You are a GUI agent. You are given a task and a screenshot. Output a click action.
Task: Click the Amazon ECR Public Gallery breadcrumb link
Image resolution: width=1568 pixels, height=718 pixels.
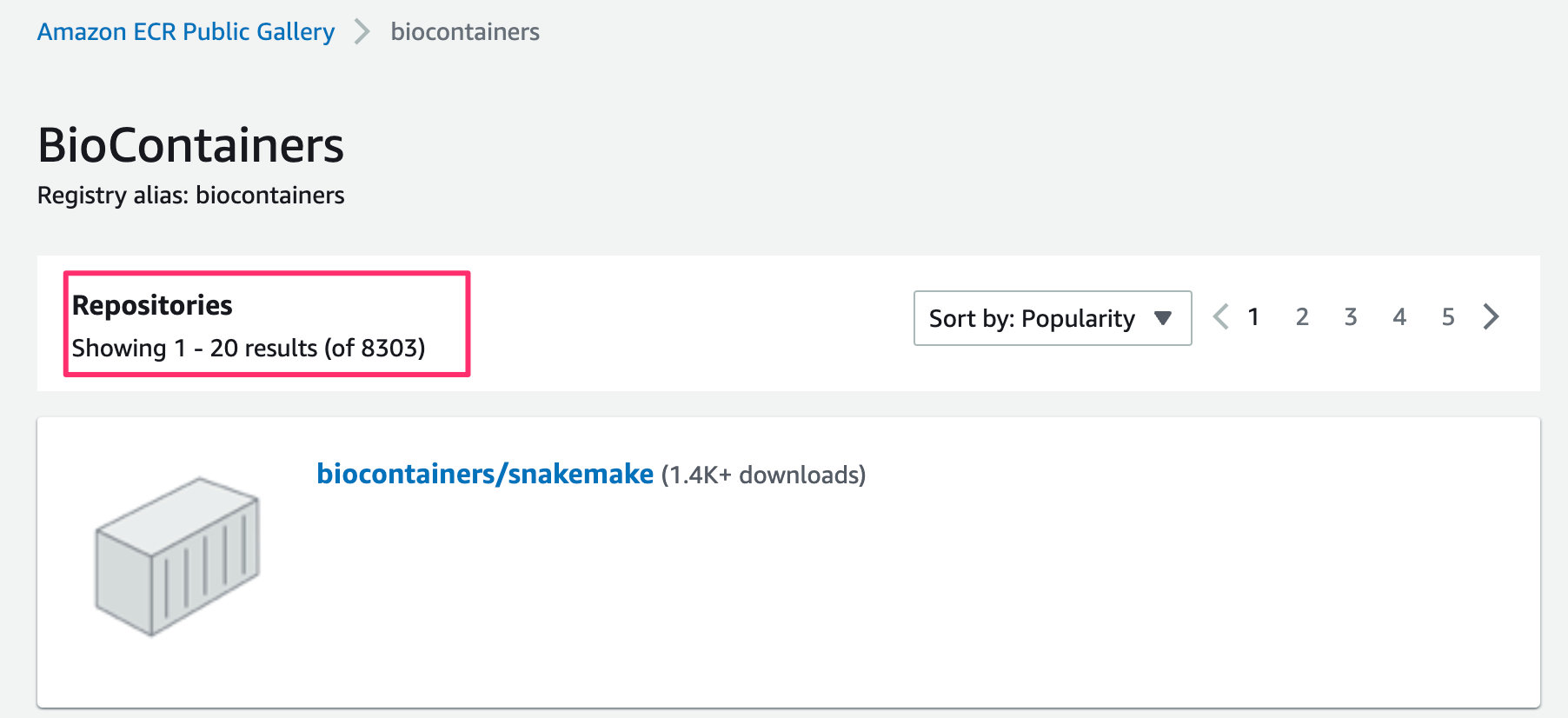click(x=185, y=31)
